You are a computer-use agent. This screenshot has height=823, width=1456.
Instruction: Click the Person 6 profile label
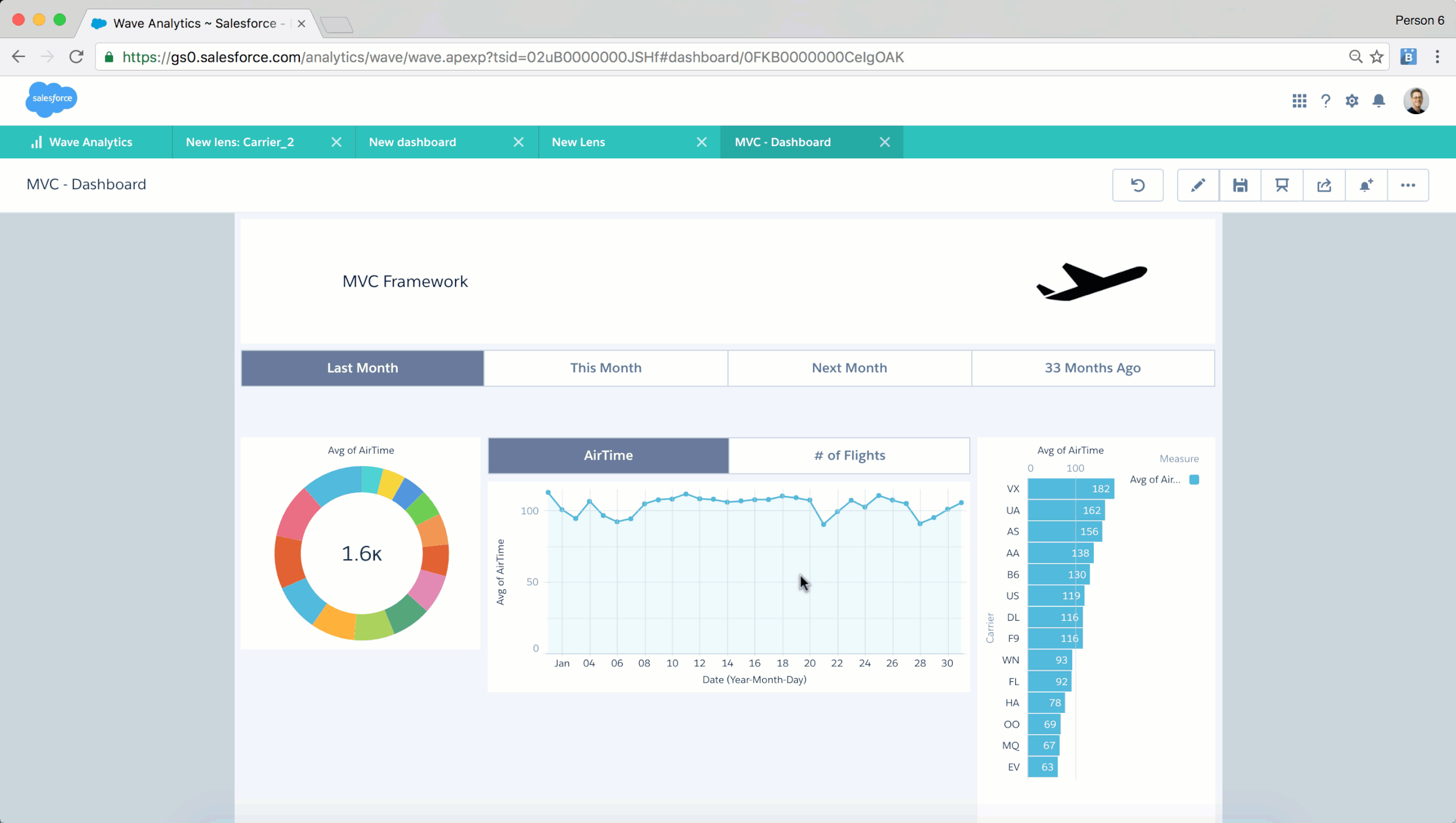pyautogui.click(x=1419, y=20)
